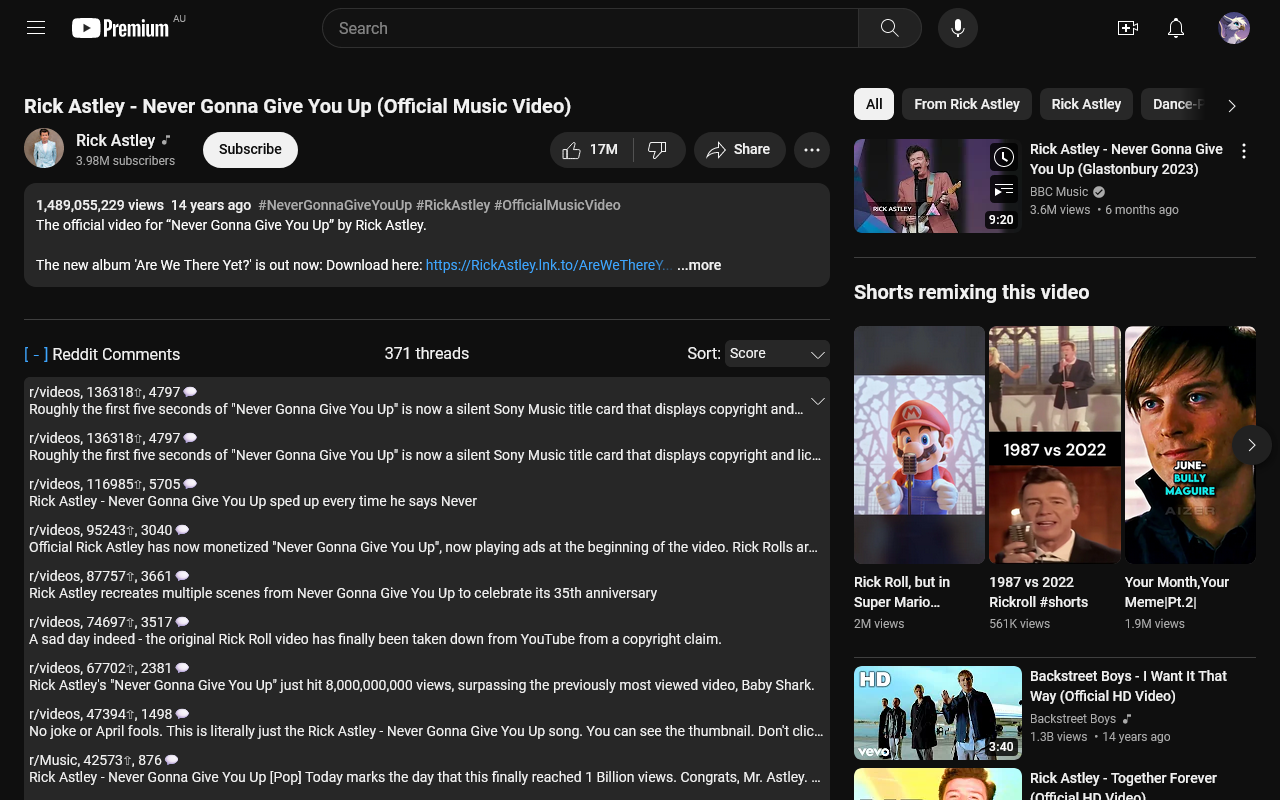
Task: Open account avatar menu
Action: (1234, 28)
